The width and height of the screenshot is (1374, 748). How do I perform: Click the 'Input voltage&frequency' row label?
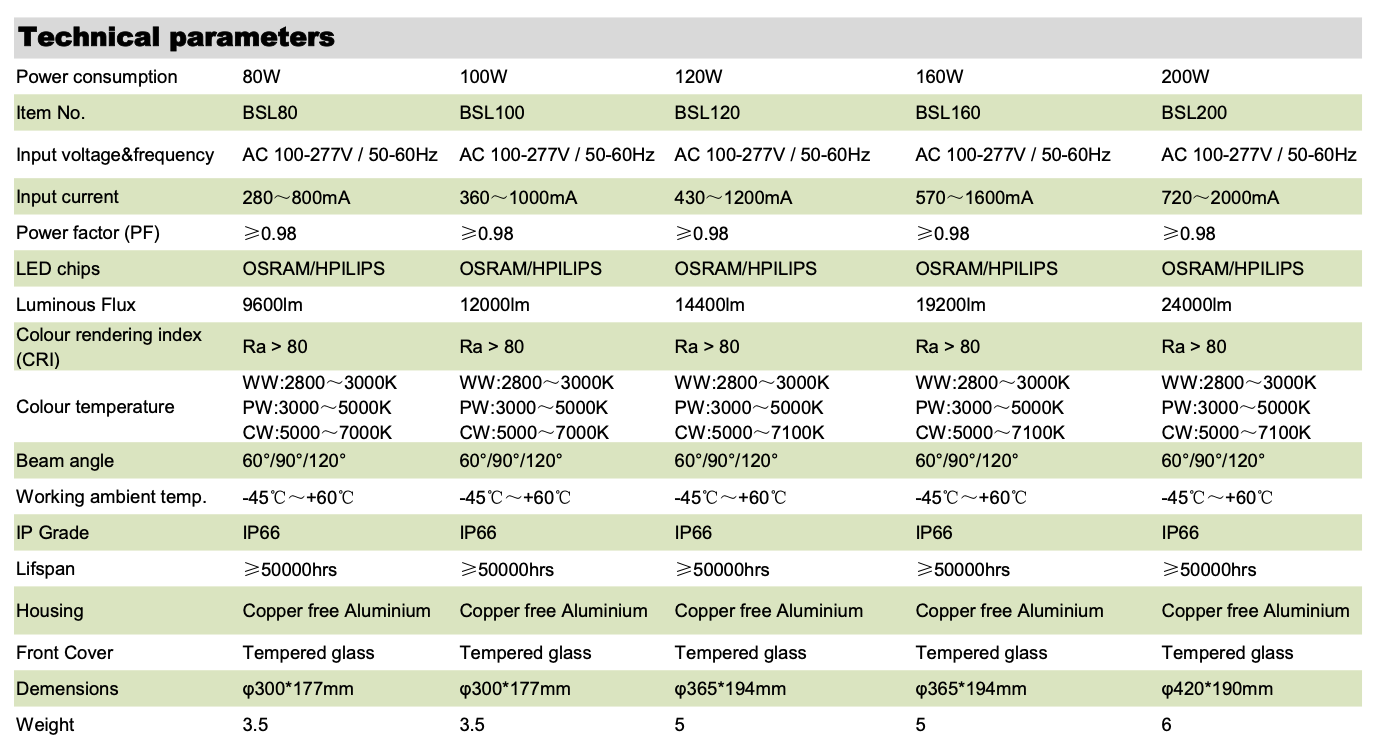coord(115,155)
